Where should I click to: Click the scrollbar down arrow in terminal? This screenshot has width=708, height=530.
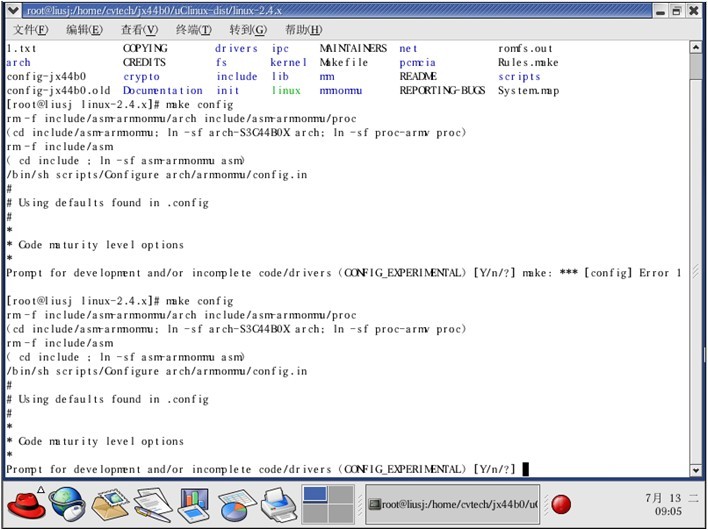click(x=695, y=470)
